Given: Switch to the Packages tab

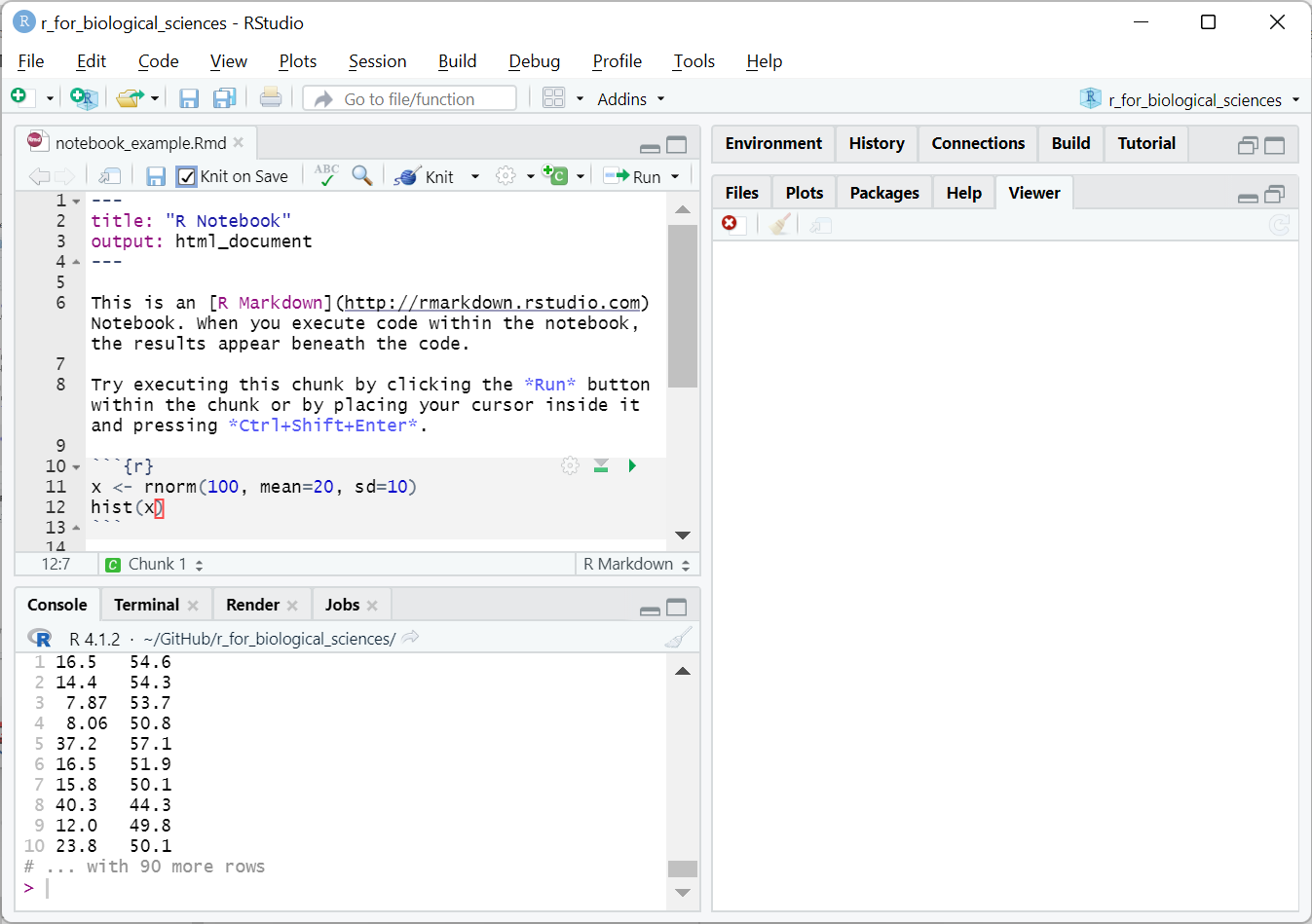Looking at the screenshot, I should (x=883, y=193).
